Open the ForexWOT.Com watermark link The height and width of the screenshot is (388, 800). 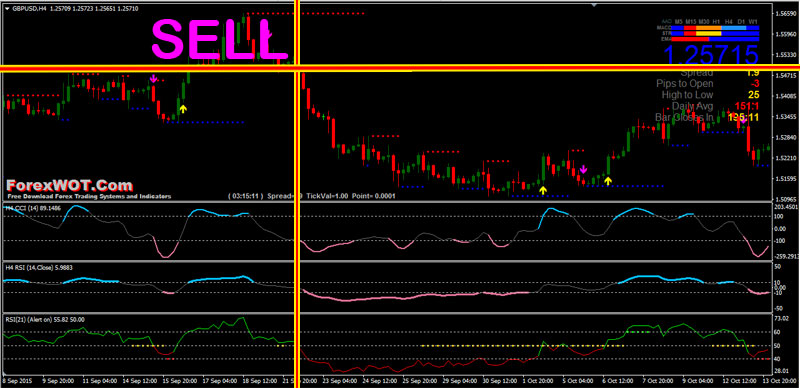pos(69,185)
